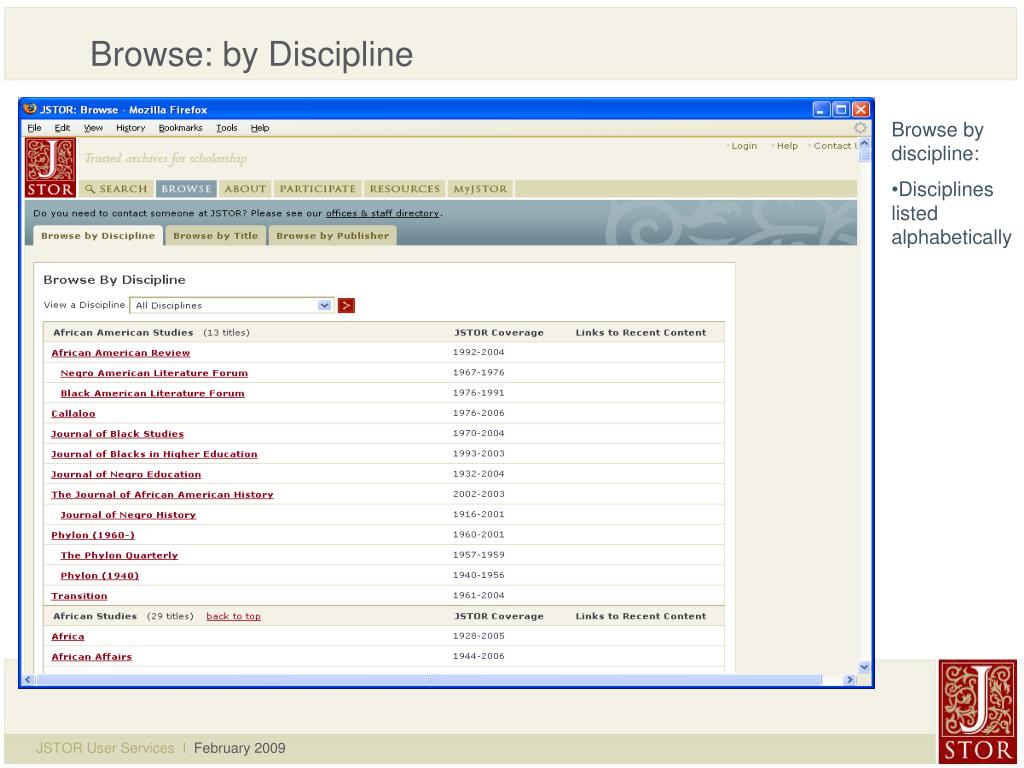Select the Browse by Discipline tab
1024x768 pixels.
98,236
